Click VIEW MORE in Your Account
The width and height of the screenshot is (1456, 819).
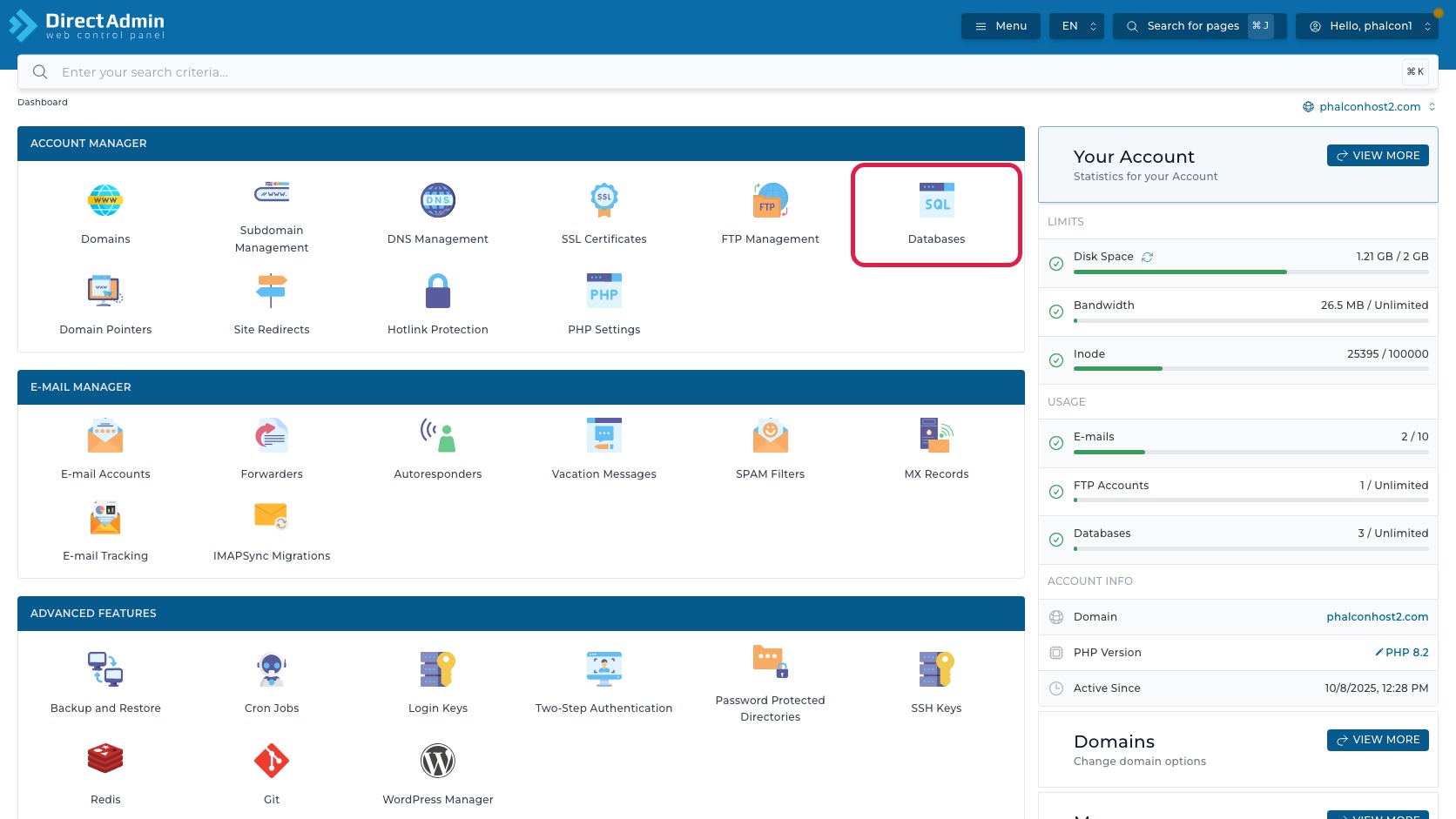pyautogui.click(x=1378, y=156)
